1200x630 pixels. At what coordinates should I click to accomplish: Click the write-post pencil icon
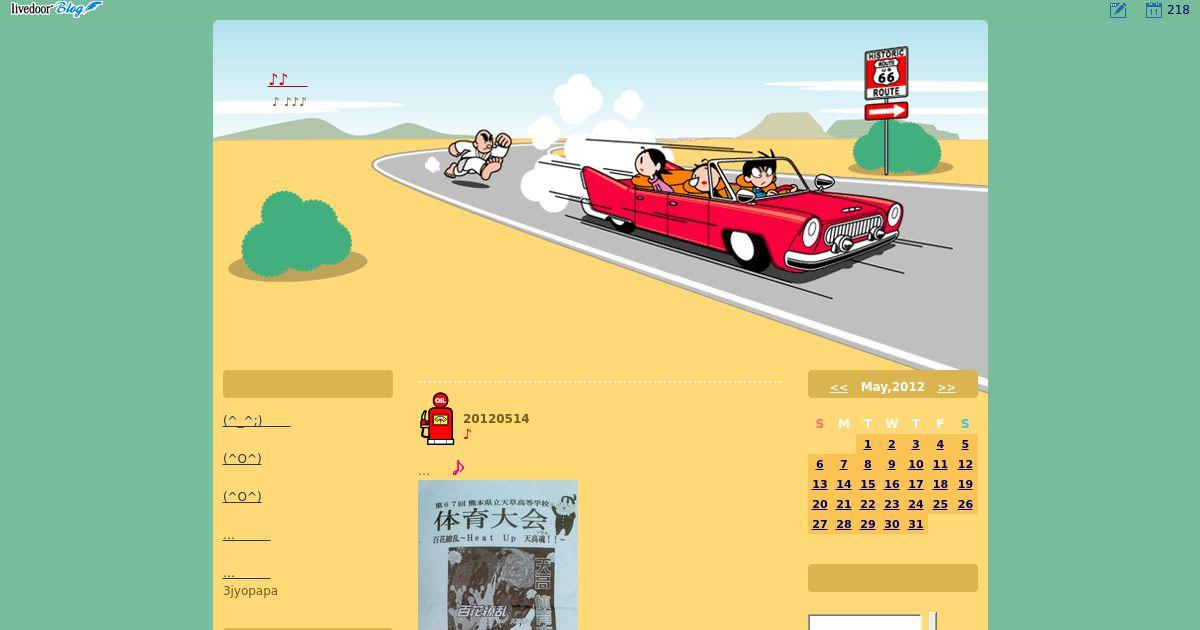[1118, 10]
